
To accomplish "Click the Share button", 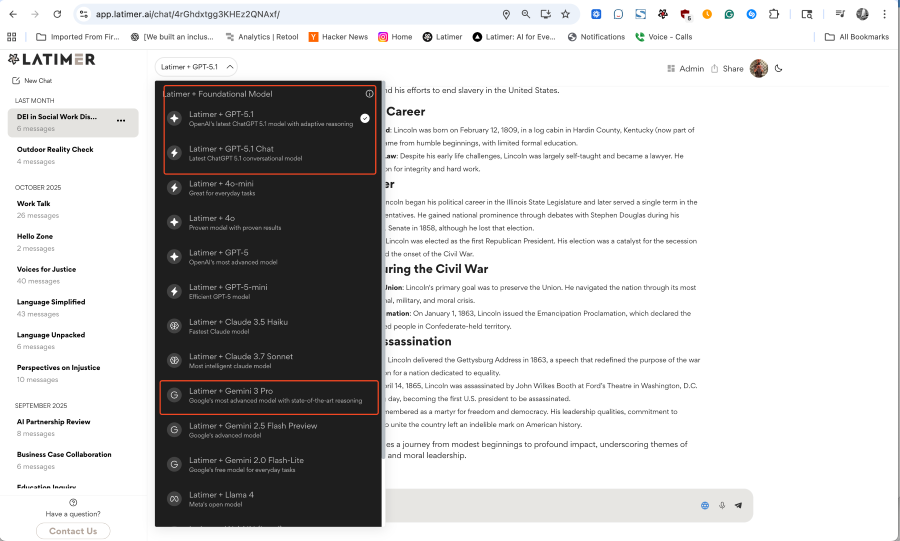I will pos(727,69).
